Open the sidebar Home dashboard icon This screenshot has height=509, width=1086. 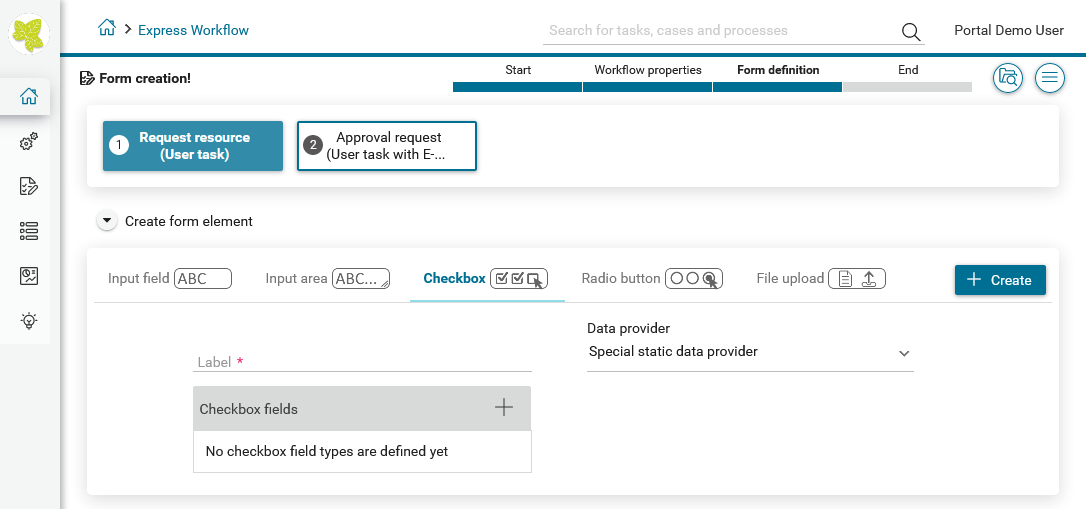[28, 96]
